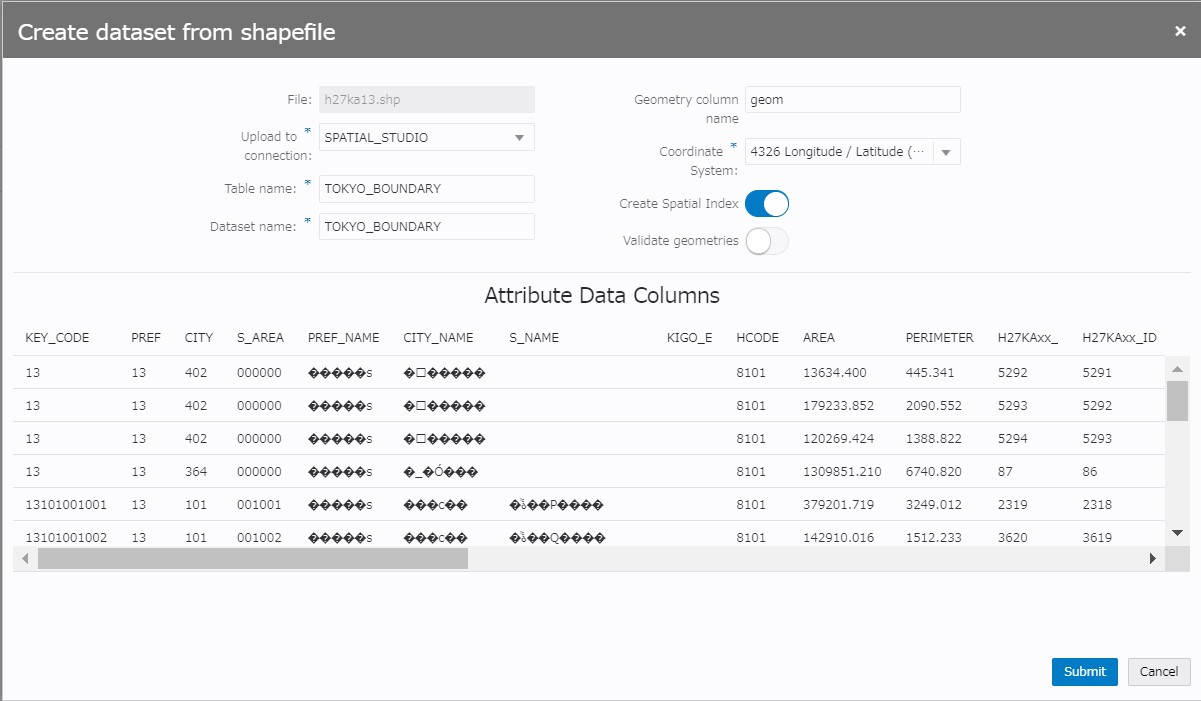This screenshot has width=1201, height=701.
Task: Click the table's scroll up arrow
Action: click(x=1177, y=369)
